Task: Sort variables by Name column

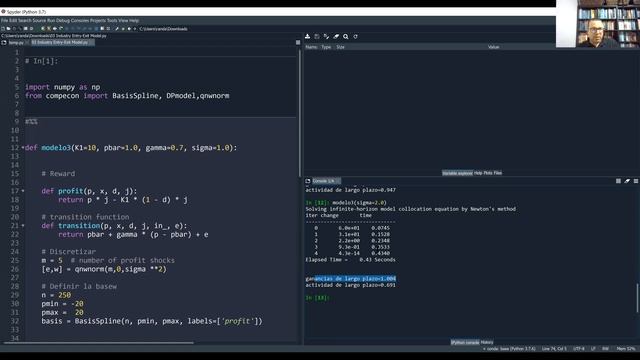Action: pos(311,47)
